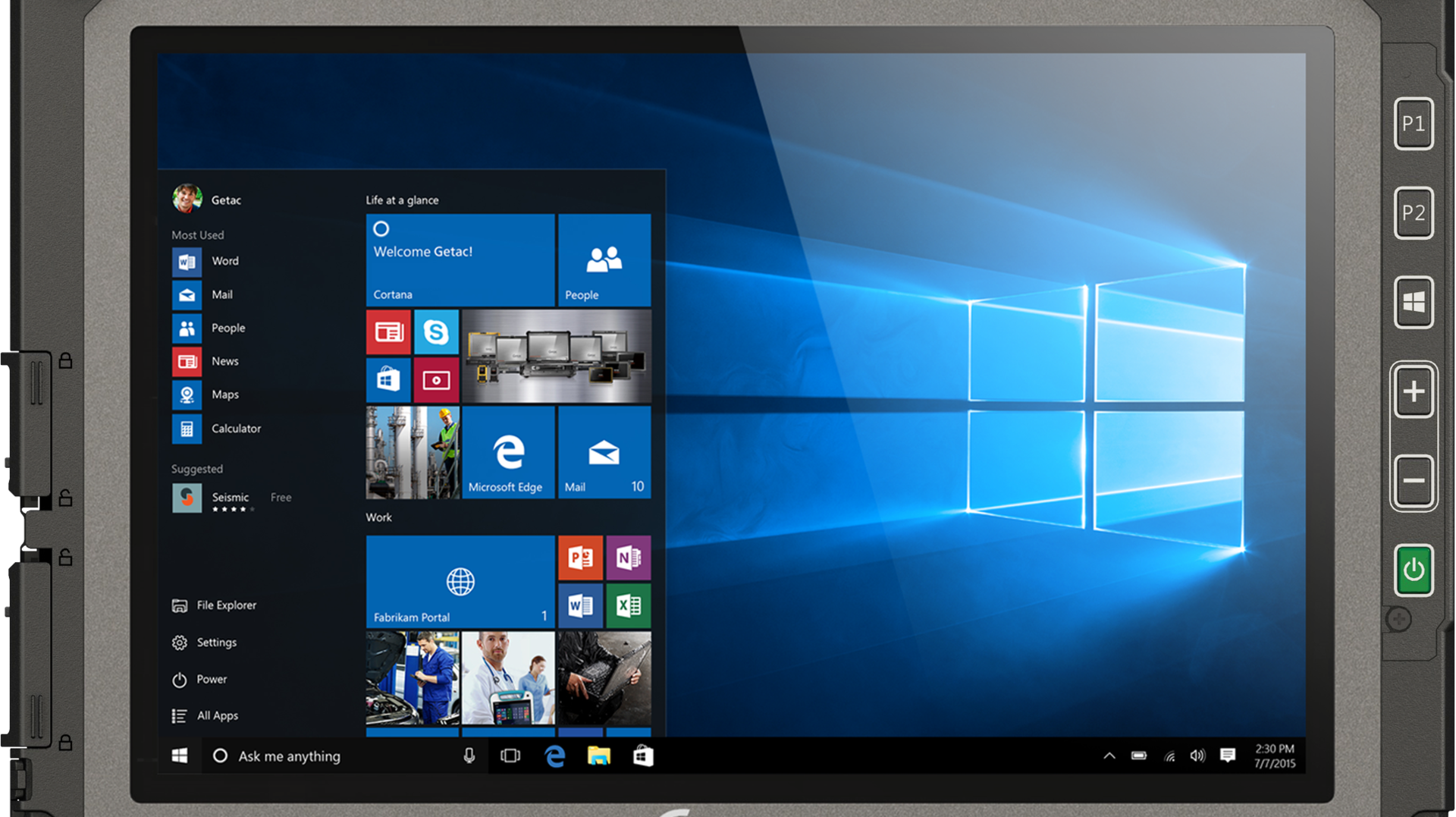Open the Skype tile
Image resolution: width=1456 pixels, height=817 pixels.
click(x=436, y=332)
